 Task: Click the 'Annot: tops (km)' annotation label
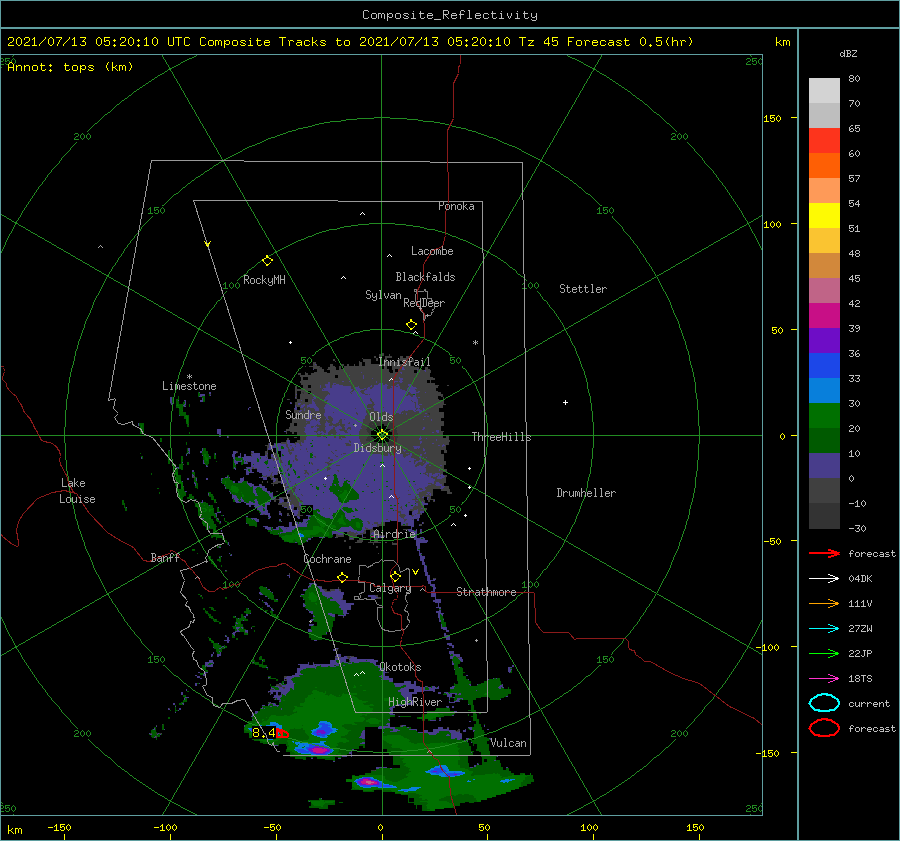[70, 67]
